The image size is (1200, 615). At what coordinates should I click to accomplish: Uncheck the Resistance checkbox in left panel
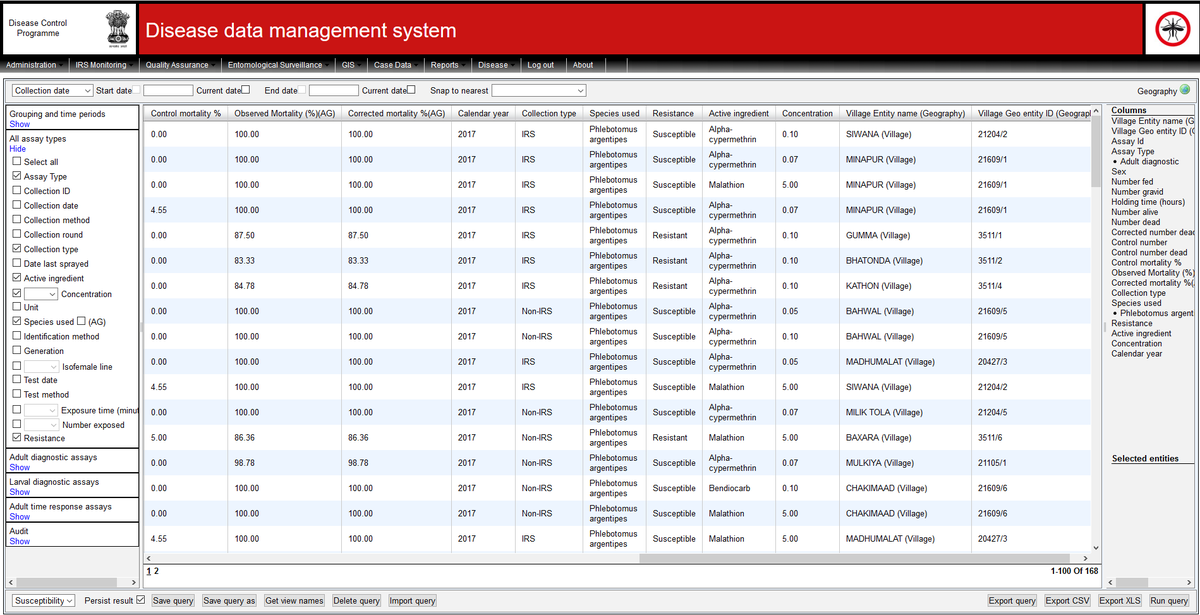[17, 438]
